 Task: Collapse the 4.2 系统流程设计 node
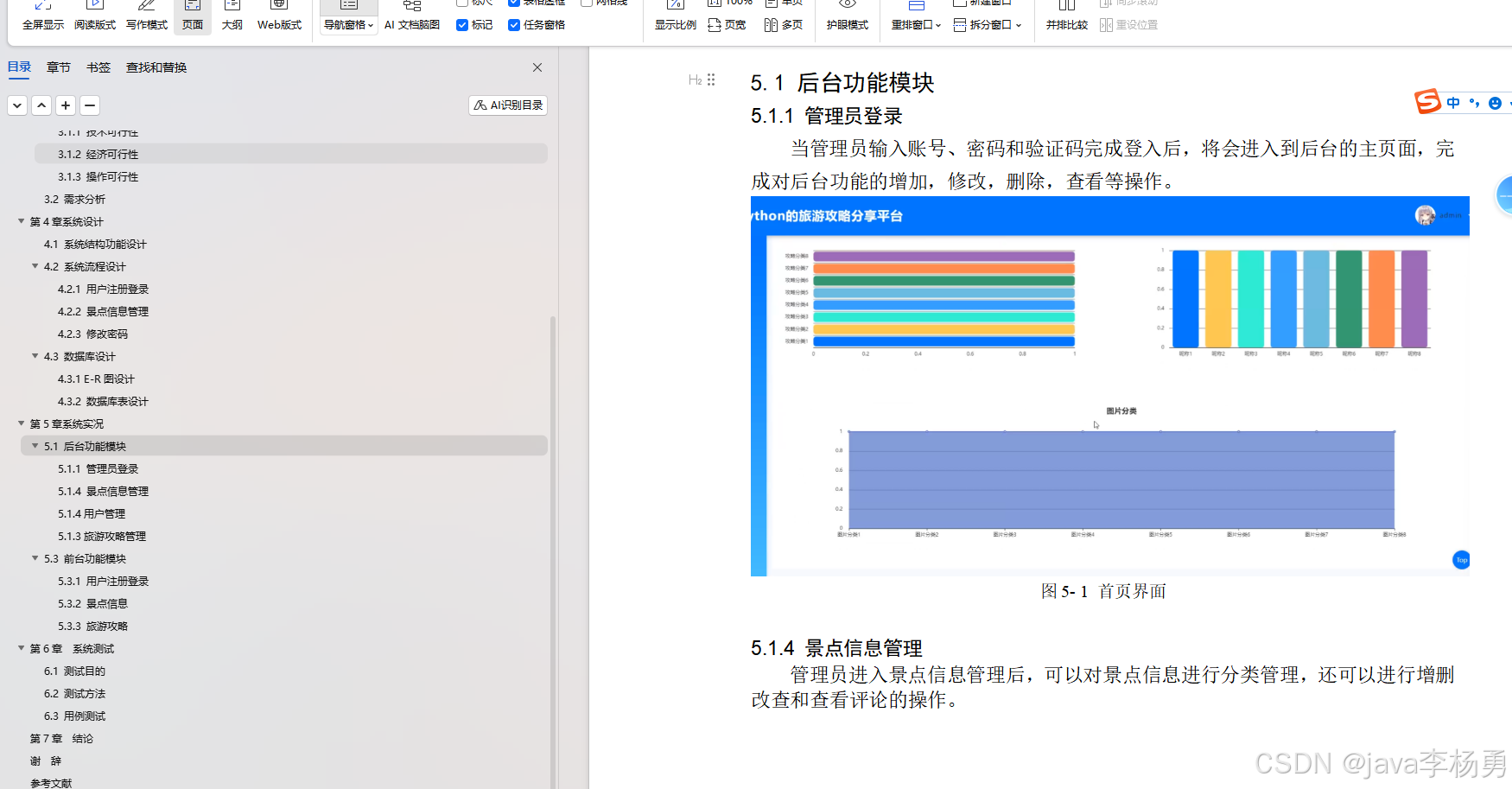[35, 266]
